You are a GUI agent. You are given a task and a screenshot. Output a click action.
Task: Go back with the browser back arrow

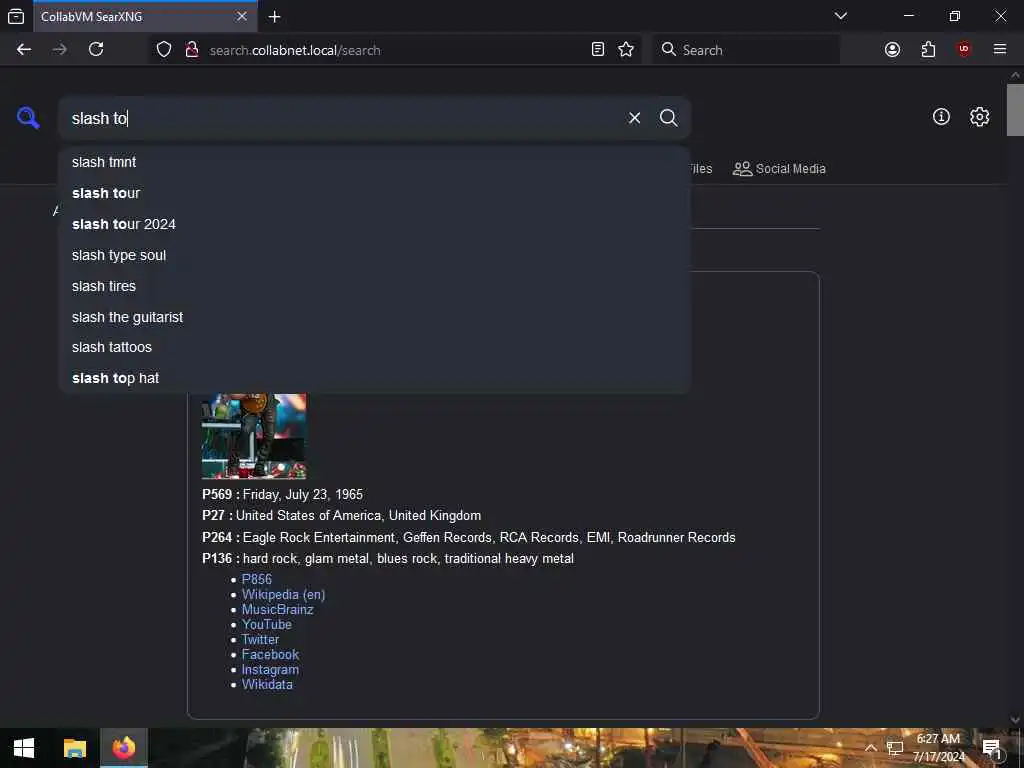point(24,50)
